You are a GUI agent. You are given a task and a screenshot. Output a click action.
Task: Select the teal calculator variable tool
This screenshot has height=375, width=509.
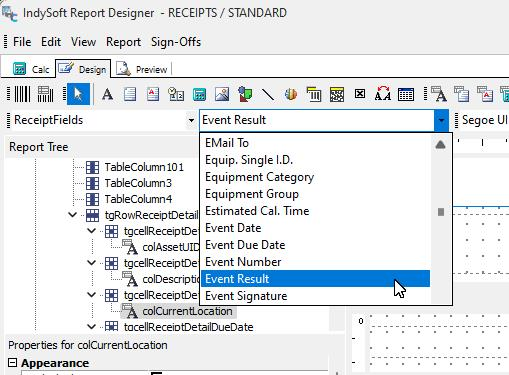click(x=199, y=94)
